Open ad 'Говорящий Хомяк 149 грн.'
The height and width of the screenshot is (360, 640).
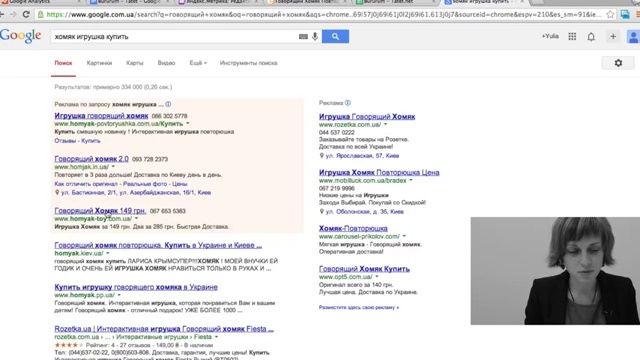[x=100, y=211]
